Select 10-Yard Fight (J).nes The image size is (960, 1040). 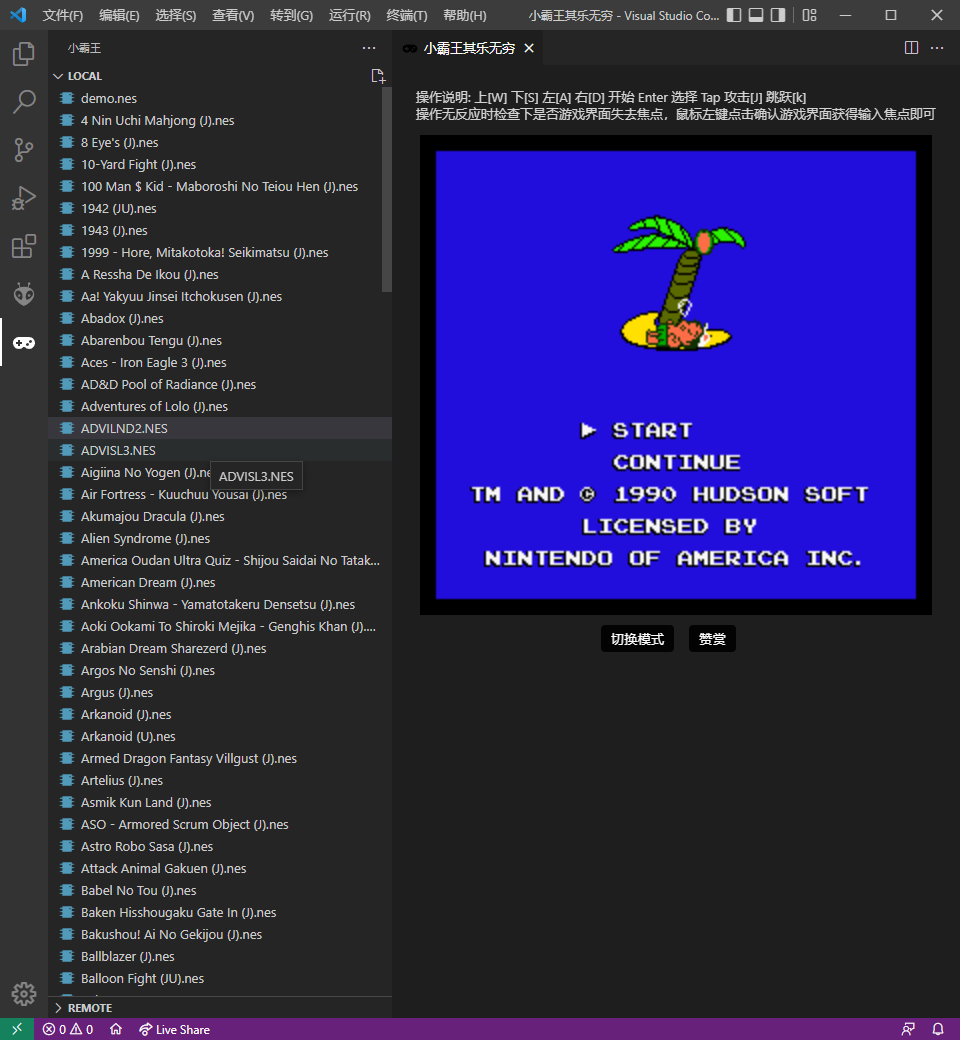(x=220, y=164)
